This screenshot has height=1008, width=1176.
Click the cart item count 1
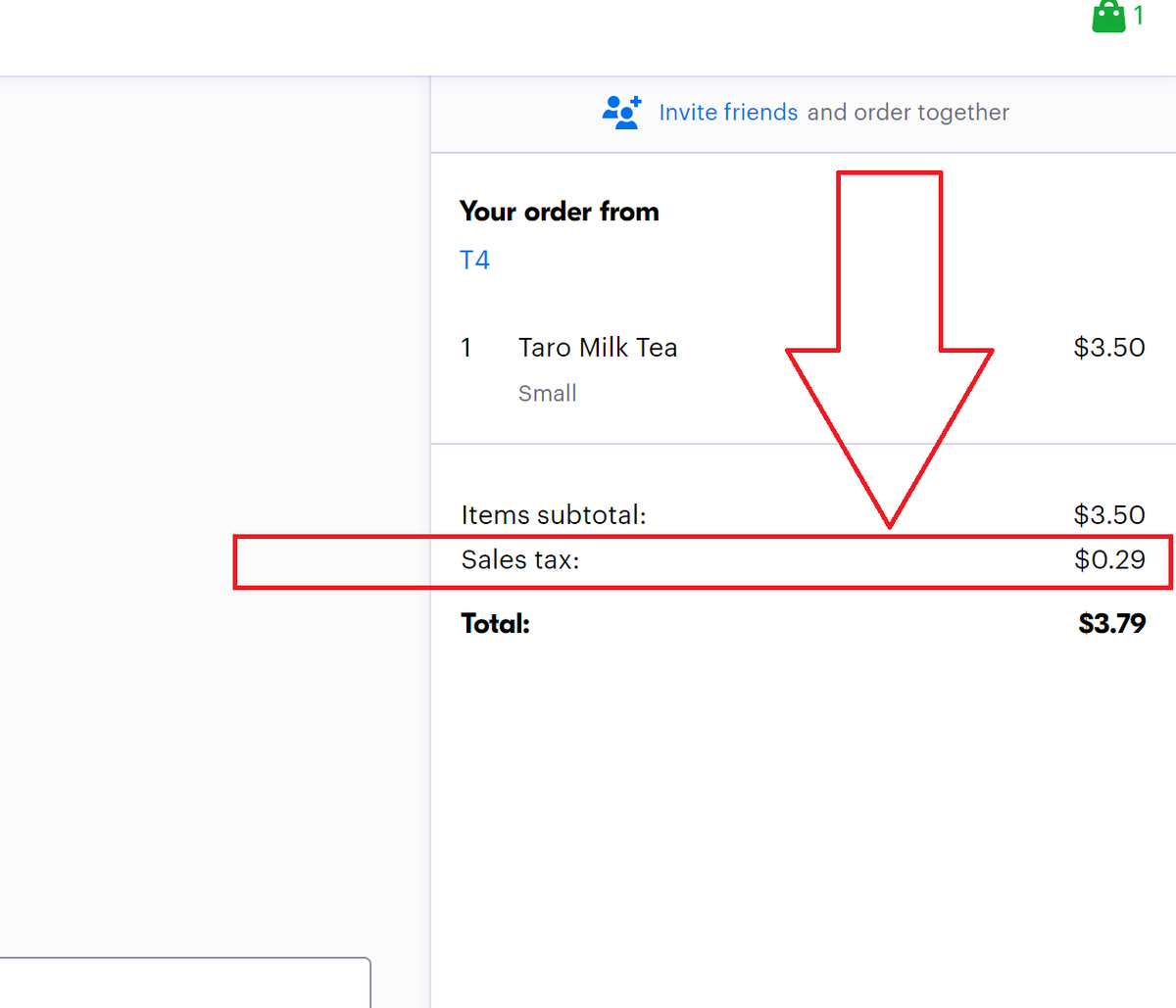coord(1139,16)
